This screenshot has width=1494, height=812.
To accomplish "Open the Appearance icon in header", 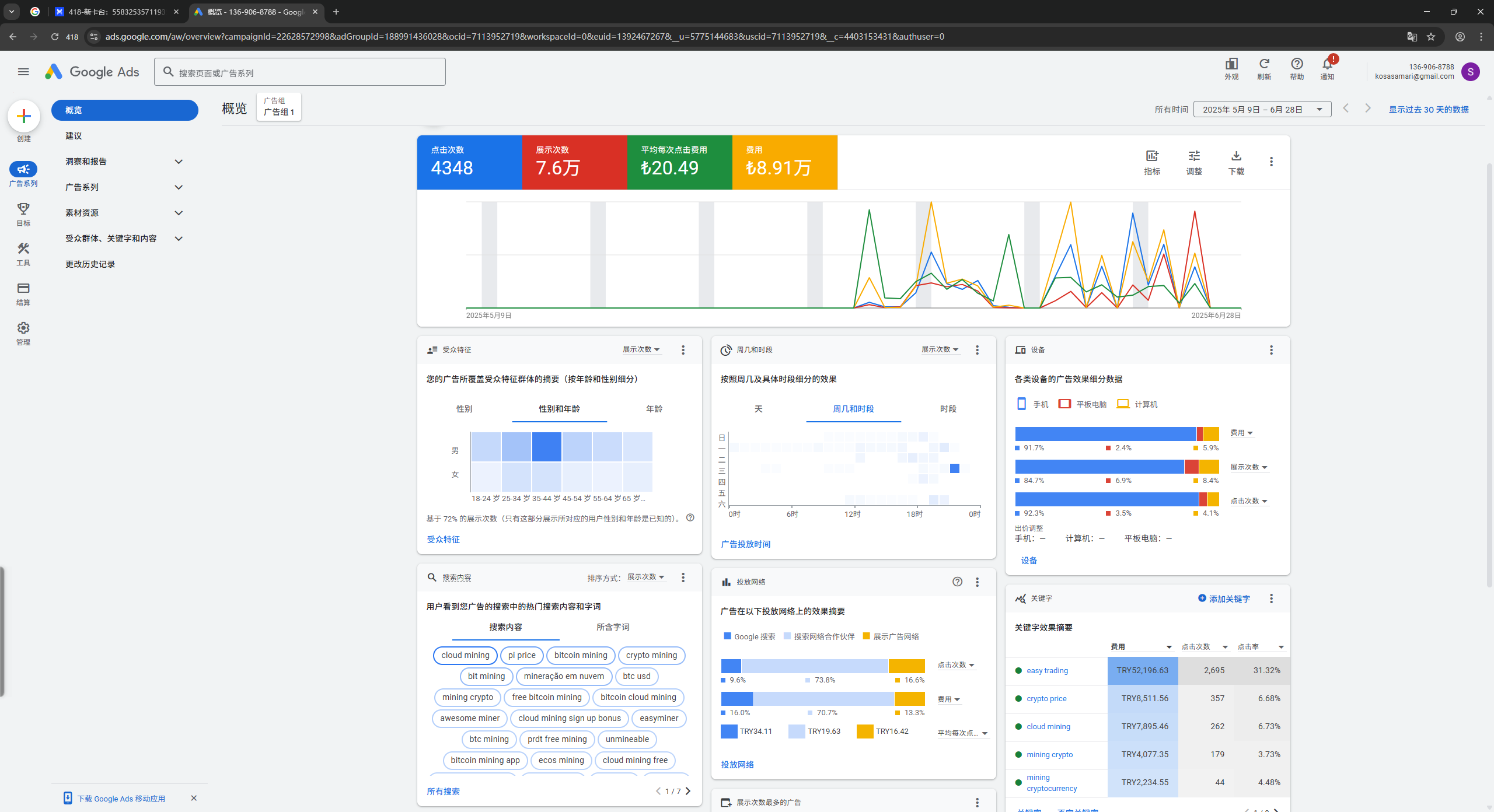I will point(1231,65).
